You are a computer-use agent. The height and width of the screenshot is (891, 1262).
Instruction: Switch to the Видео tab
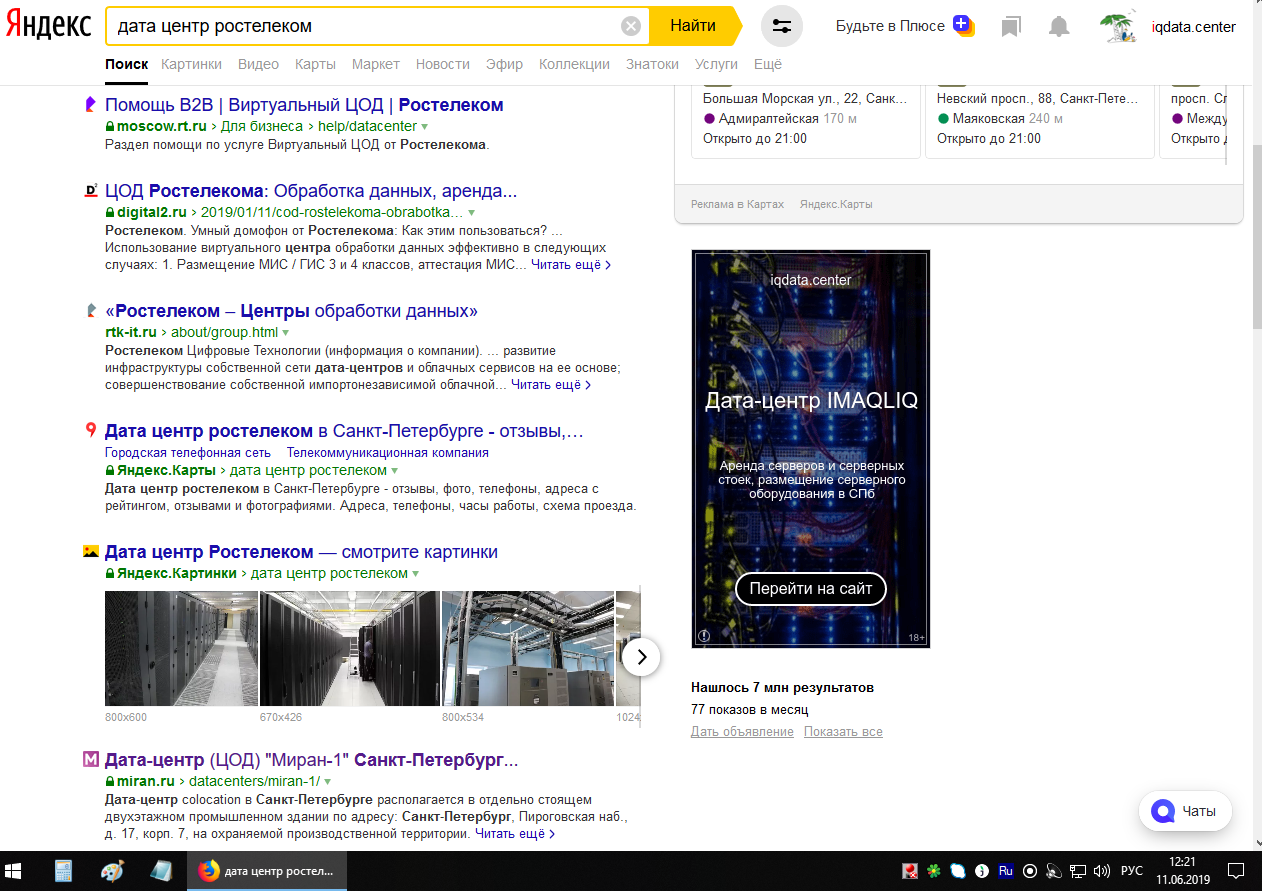tap(258, 64)
